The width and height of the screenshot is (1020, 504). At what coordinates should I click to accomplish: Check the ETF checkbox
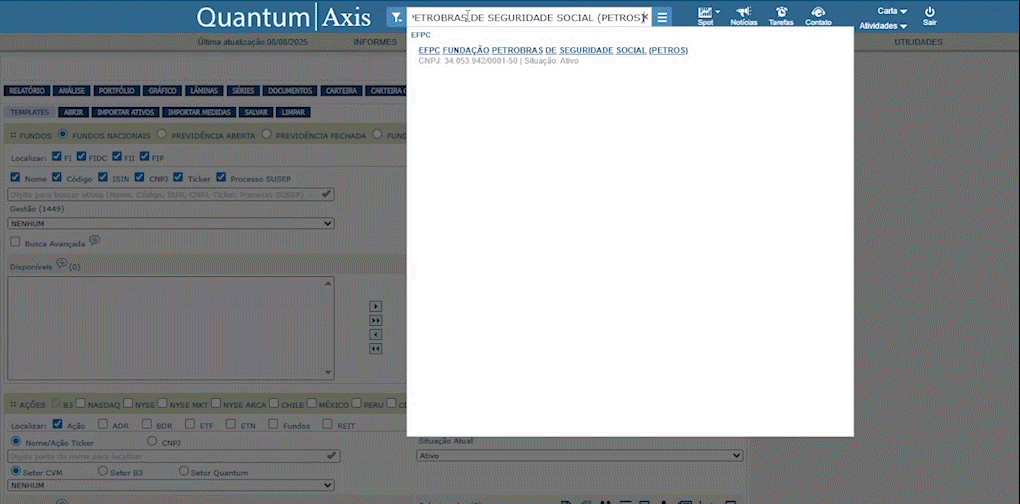189,424
